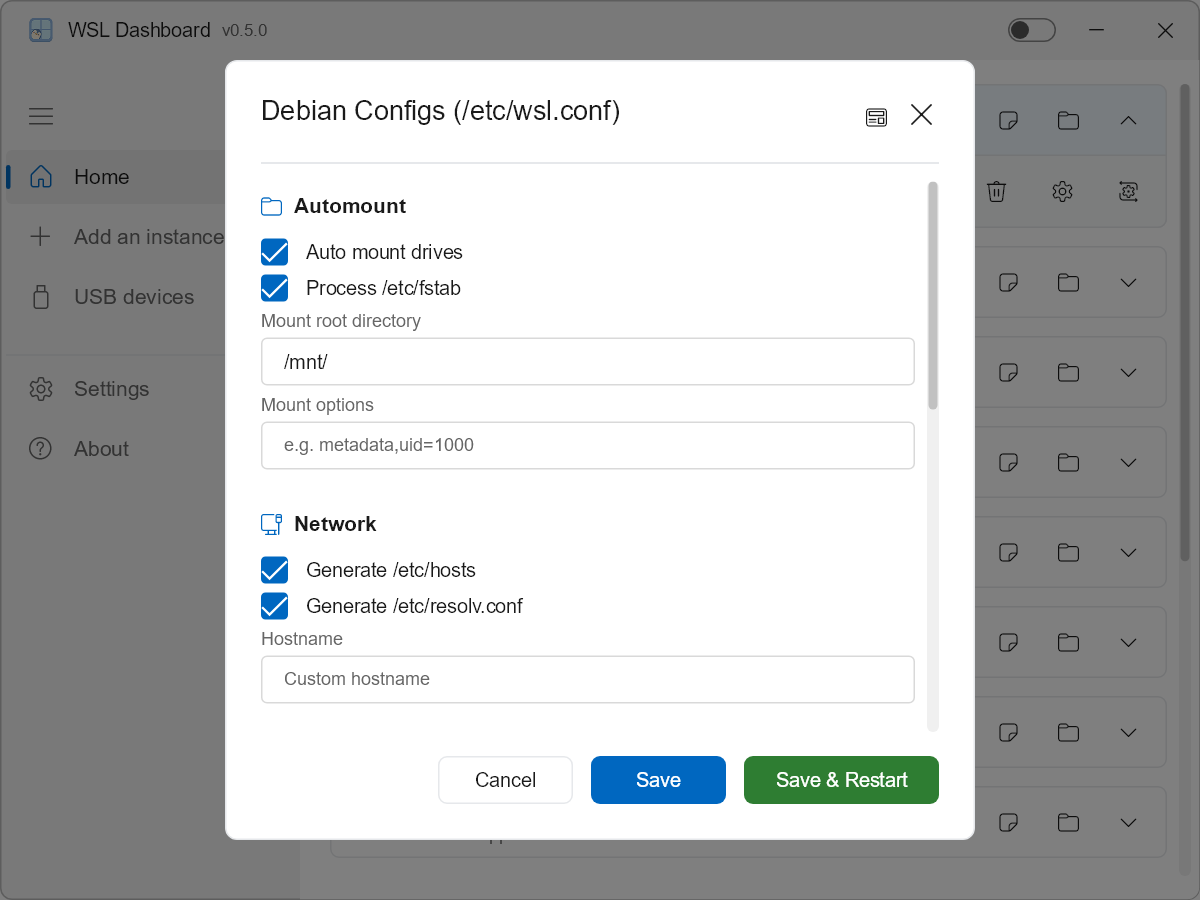
Task: Open the instance settings gear icon
Action: [x=1062, y=191]
